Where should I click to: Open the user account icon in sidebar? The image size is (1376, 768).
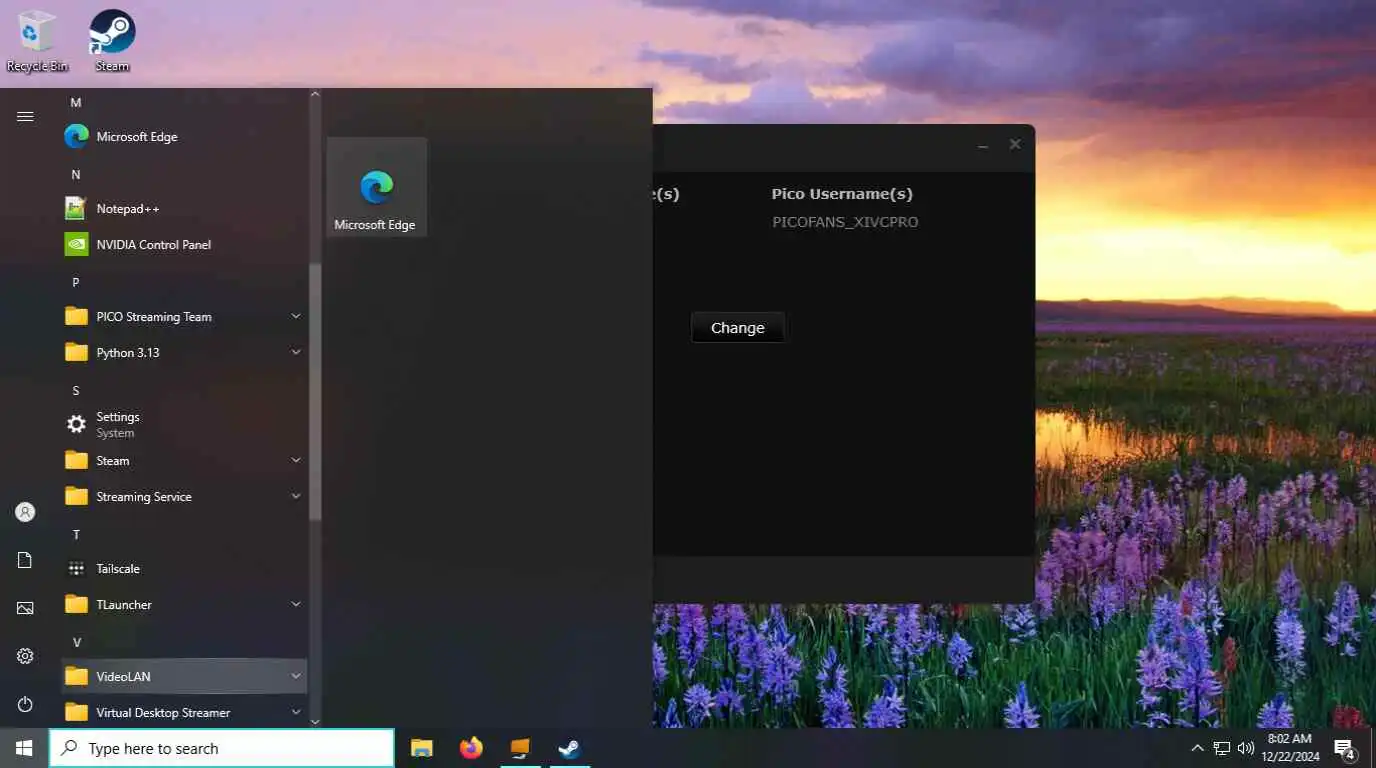coord(25,512)
